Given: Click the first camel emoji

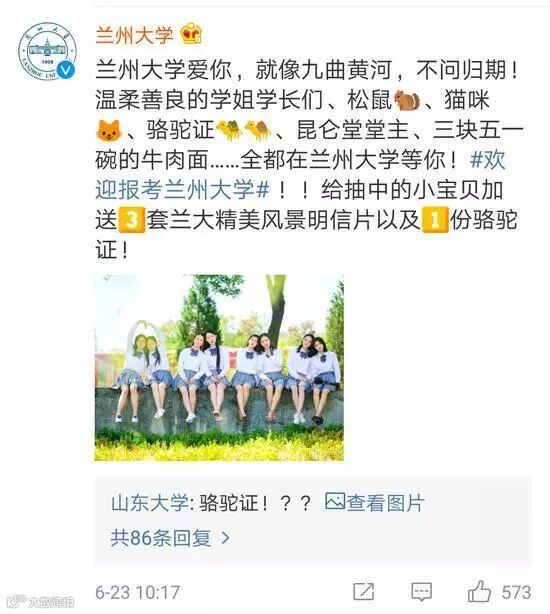Looking at the screenshot, I should (x=229, y=130).
